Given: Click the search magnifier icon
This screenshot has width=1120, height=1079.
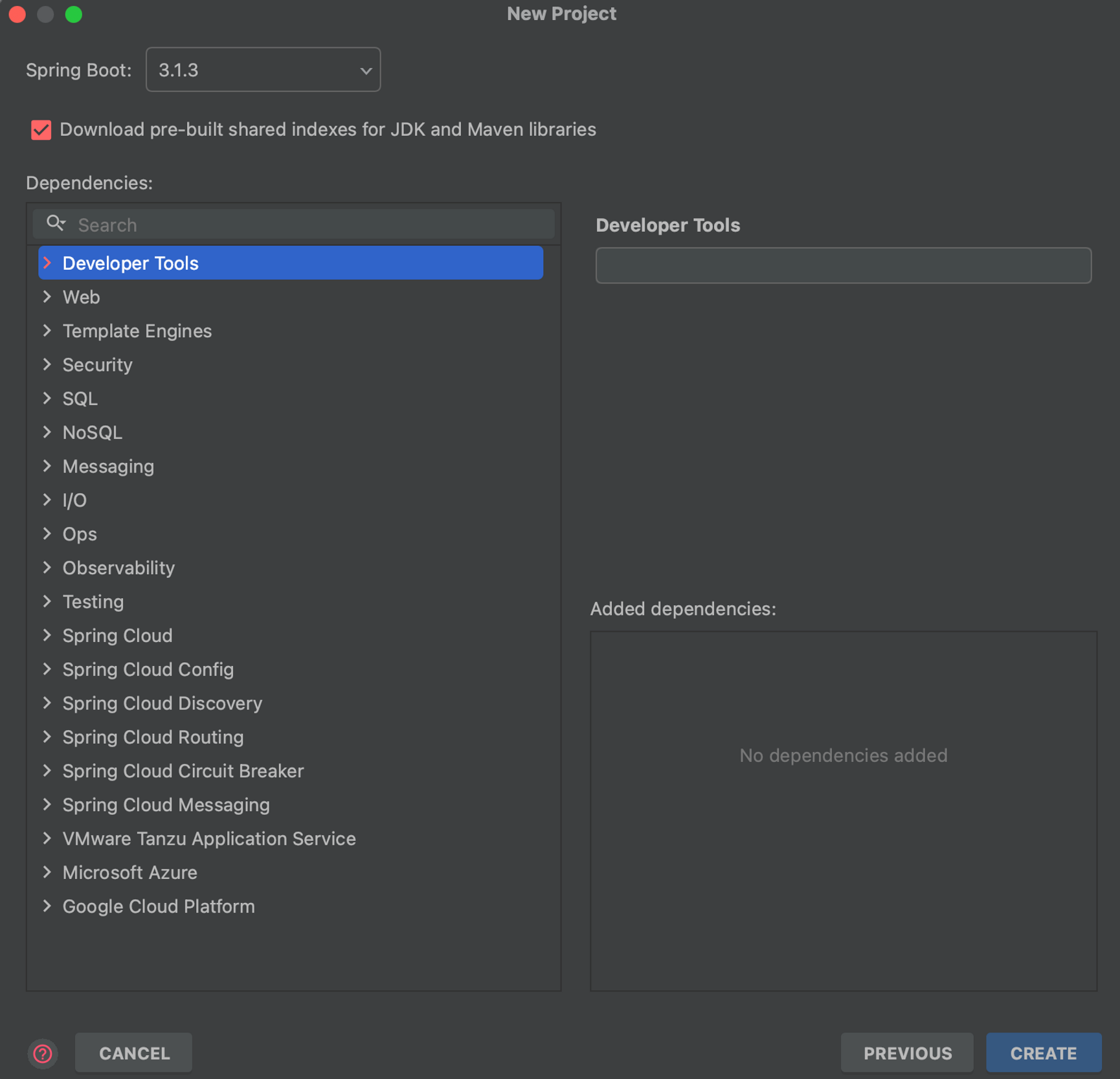Looking at the screenshot, I should [56, 224].
